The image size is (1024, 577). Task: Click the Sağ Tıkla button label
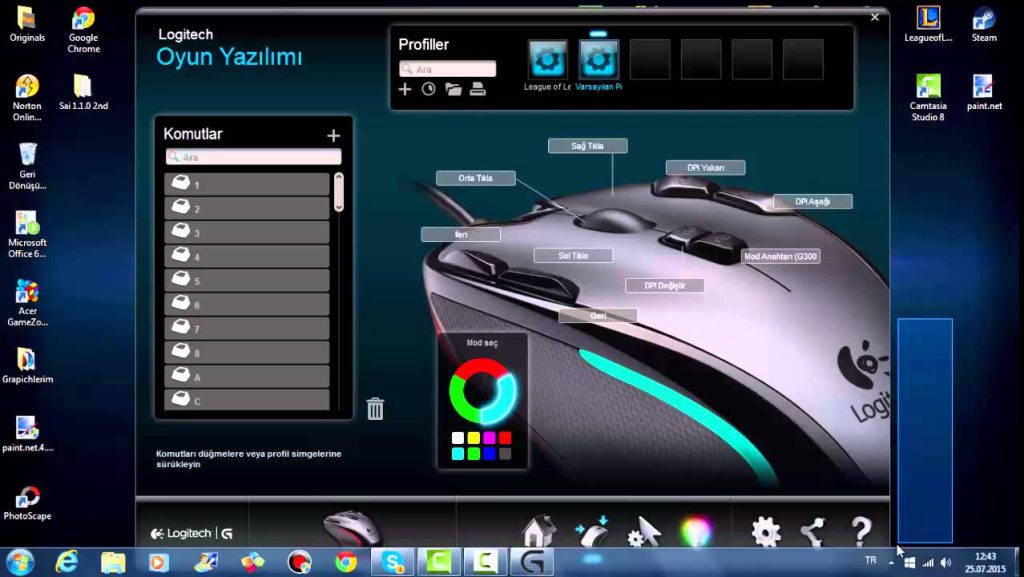click(x=588, y=146)
